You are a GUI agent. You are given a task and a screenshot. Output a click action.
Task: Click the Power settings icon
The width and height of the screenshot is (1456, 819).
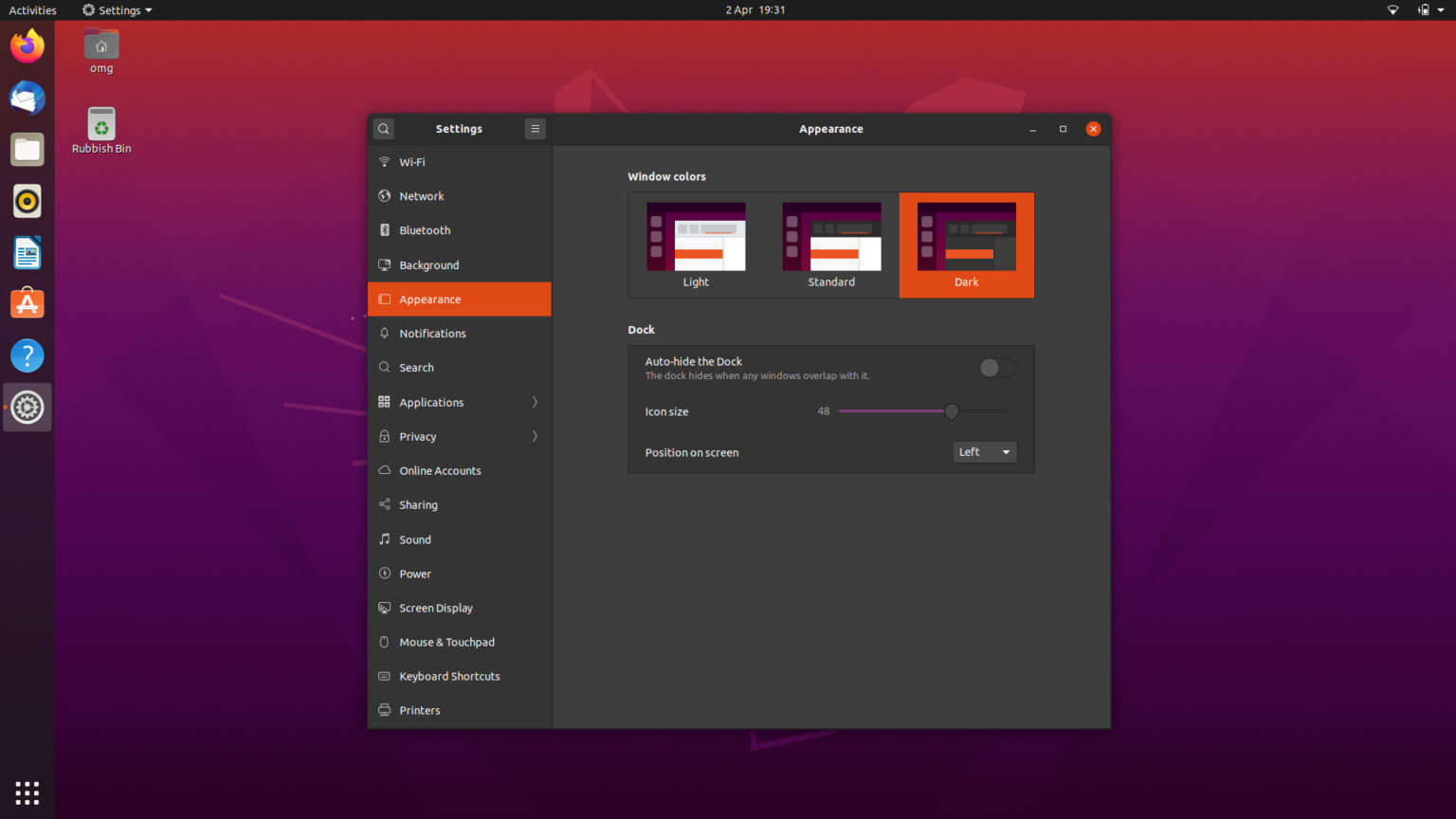[385, 573]
